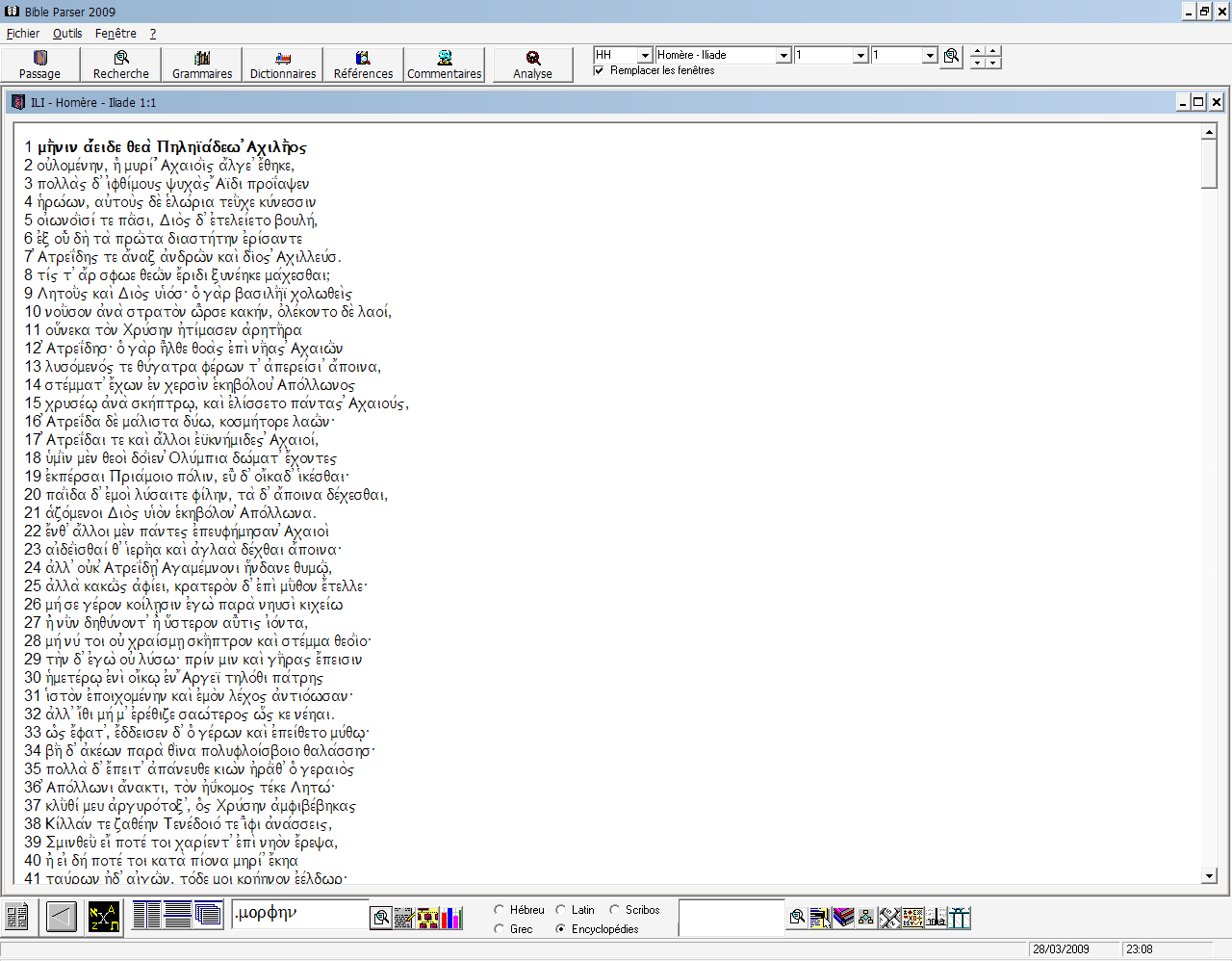Click the upper-left stepper up arrow
1232x961 pixels.
pyautogui.click(x=977, y=50)
